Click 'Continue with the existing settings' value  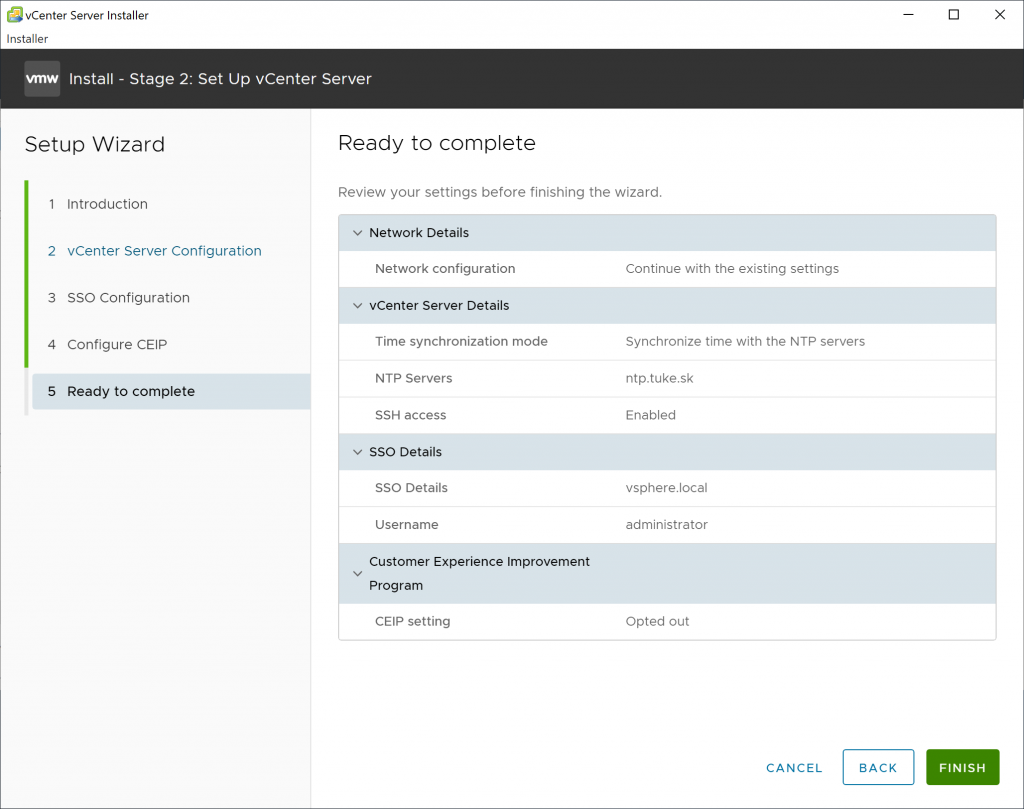coord(732,268)
